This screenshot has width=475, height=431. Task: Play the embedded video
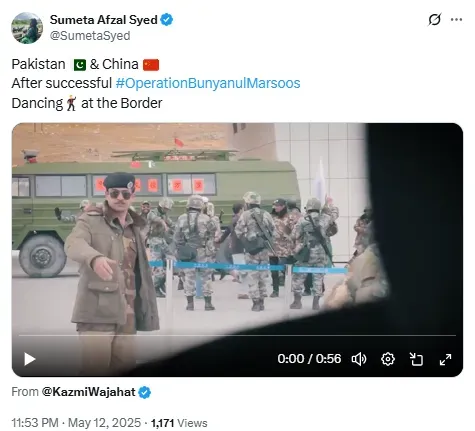30,359
